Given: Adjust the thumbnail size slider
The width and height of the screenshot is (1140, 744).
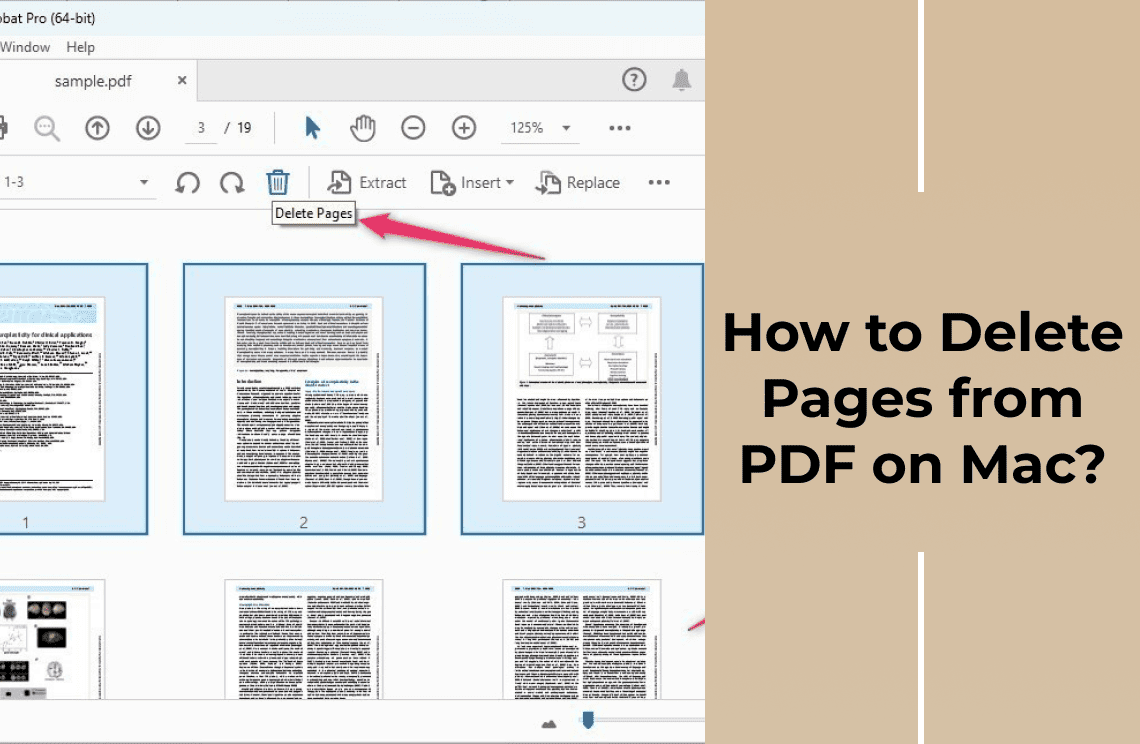Looking at the screenshot, I should [x=588, y=718].
